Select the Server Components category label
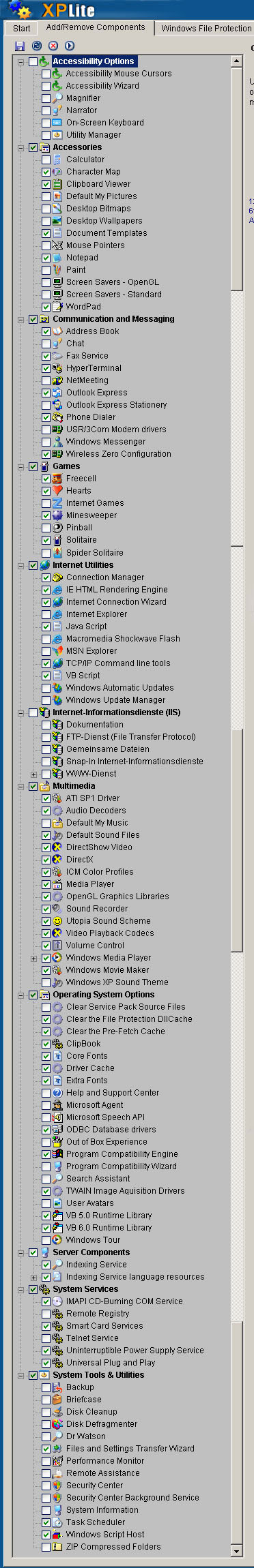This screenshot has height=1568, width=254. click(91, 1252)
